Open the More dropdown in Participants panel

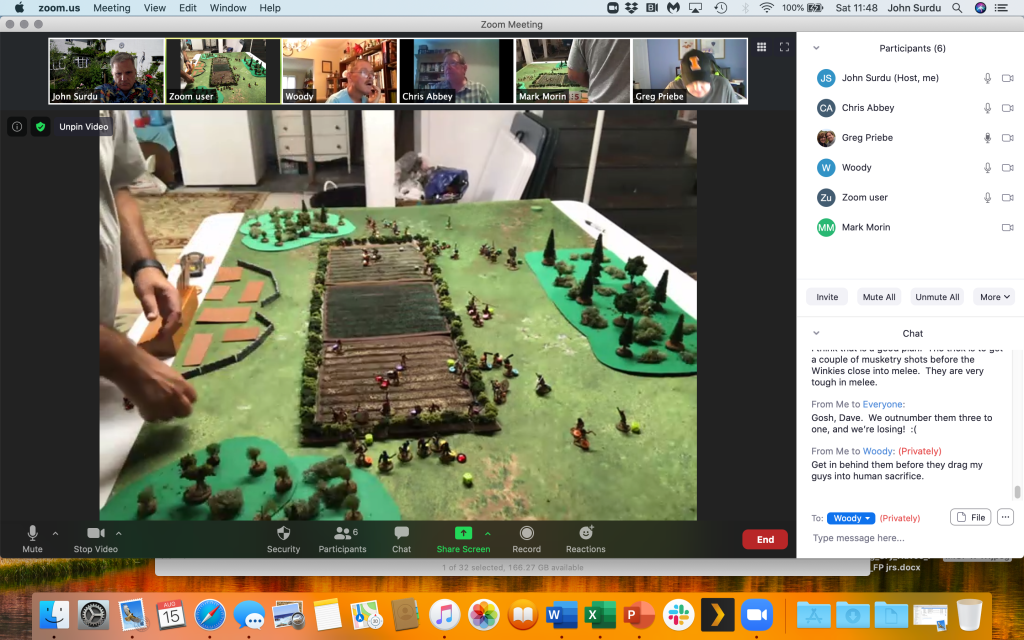[995, 297]
